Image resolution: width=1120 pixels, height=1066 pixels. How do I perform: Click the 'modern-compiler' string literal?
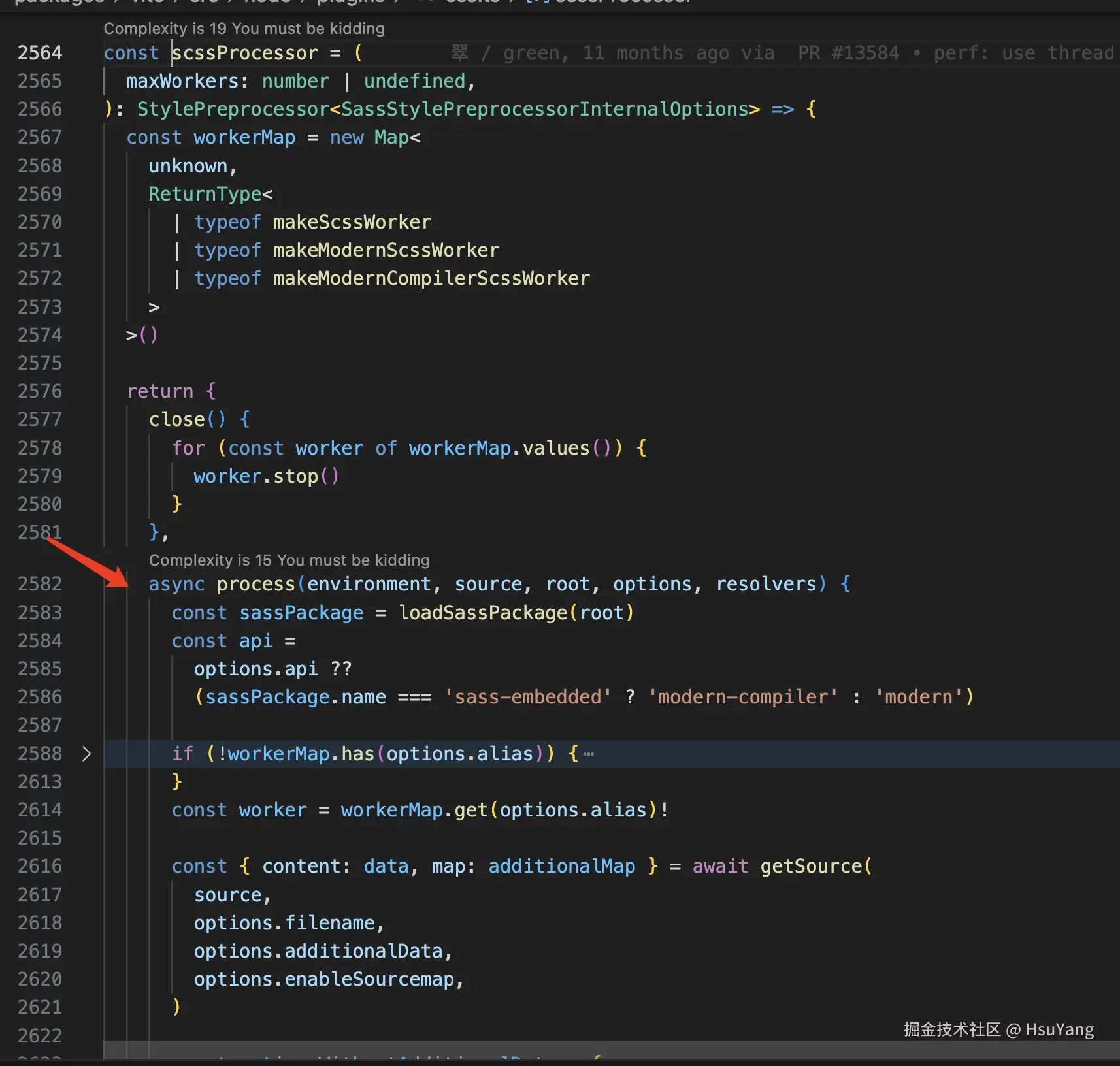pos(743,697)
